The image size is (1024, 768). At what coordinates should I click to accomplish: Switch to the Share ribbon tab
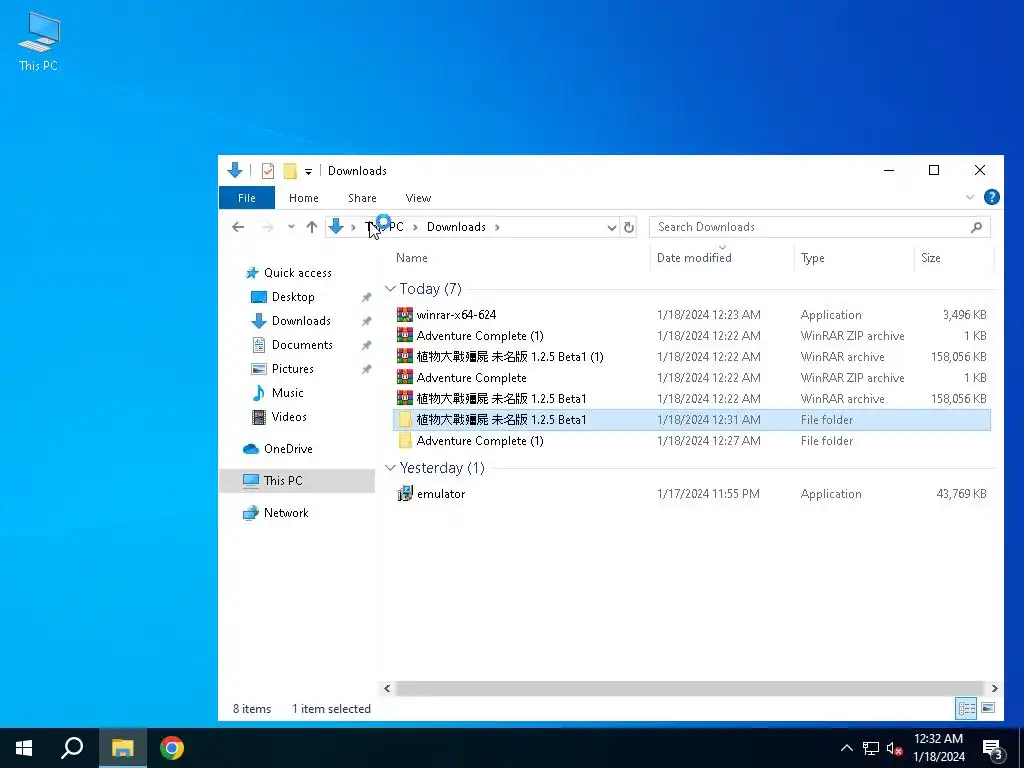pos(362,198)
